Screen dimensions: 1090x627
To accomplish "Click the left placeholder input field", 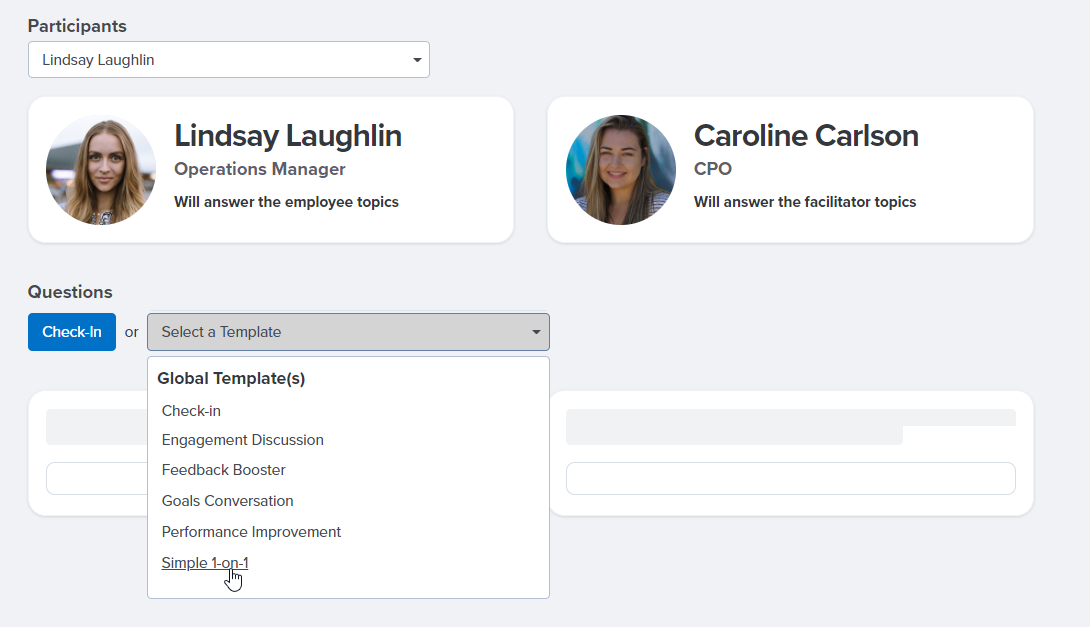I will tap(95, 478).
